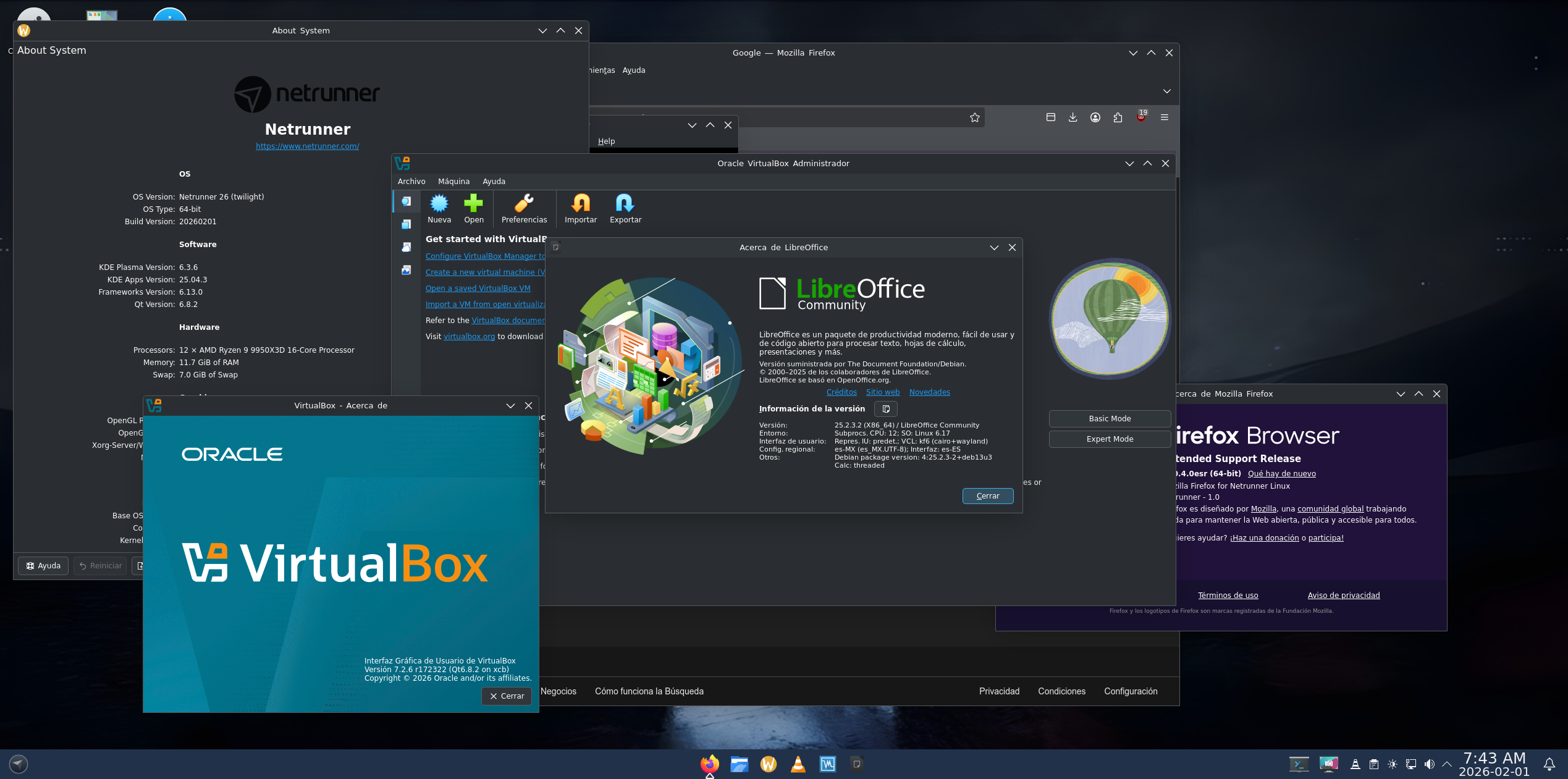Switch VirtualBox to Expert Mode
The image size is (1568, 779).
click(x=1109, y=439)
